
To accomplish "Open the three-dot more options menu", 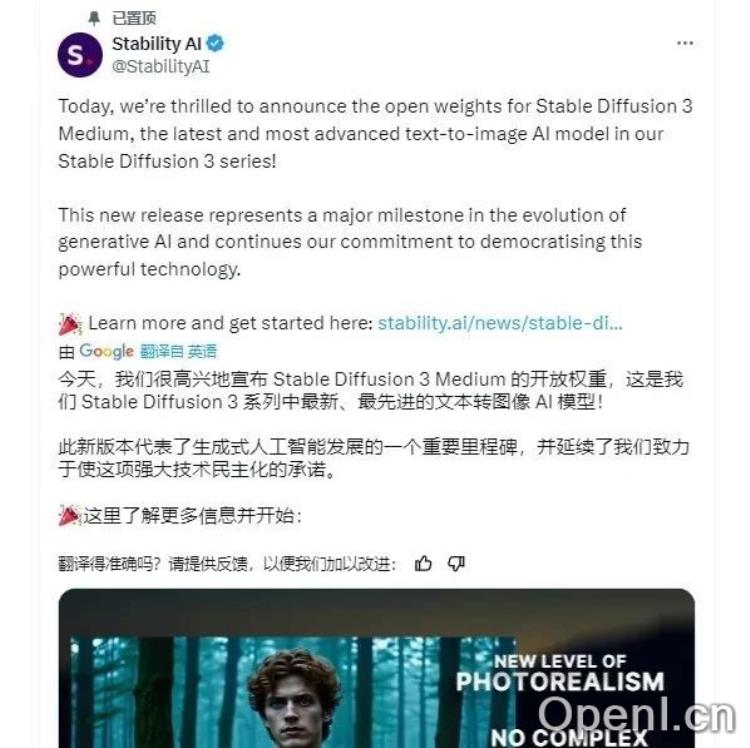I will (x=685, y=44).
